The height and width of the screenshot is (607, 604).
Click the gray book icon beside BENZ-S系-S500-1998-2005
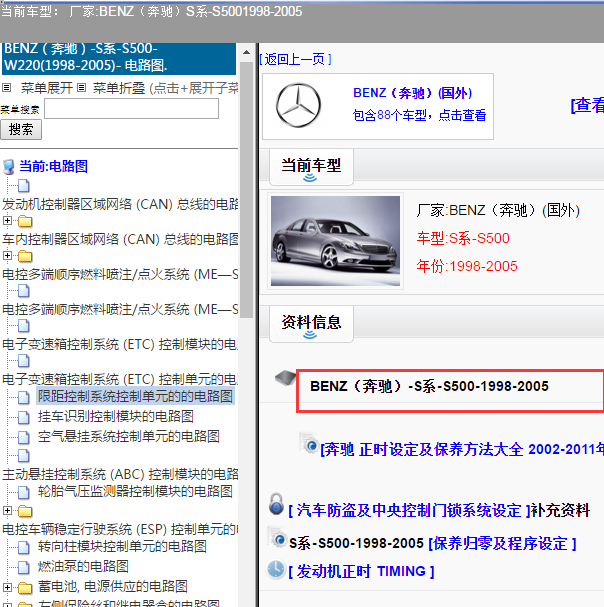pos(285,377)
